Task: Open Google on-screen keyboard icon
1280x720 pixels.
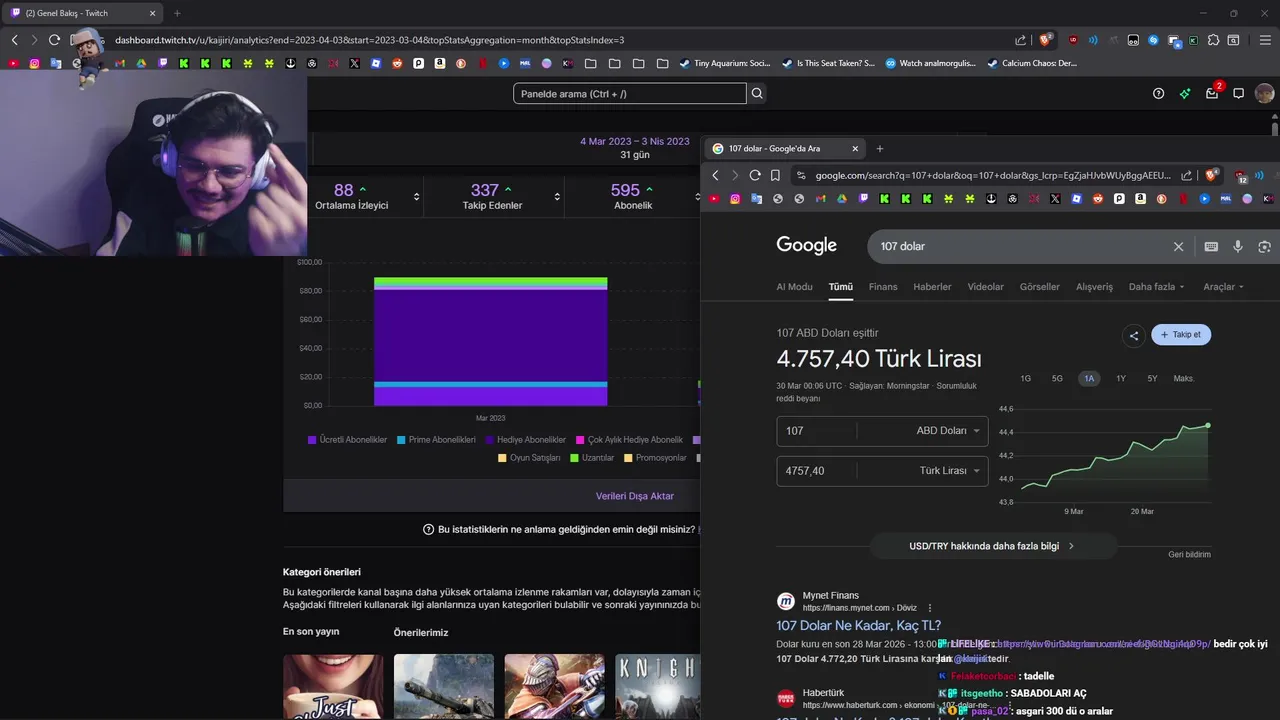Action: click(x=1211, y=246)
